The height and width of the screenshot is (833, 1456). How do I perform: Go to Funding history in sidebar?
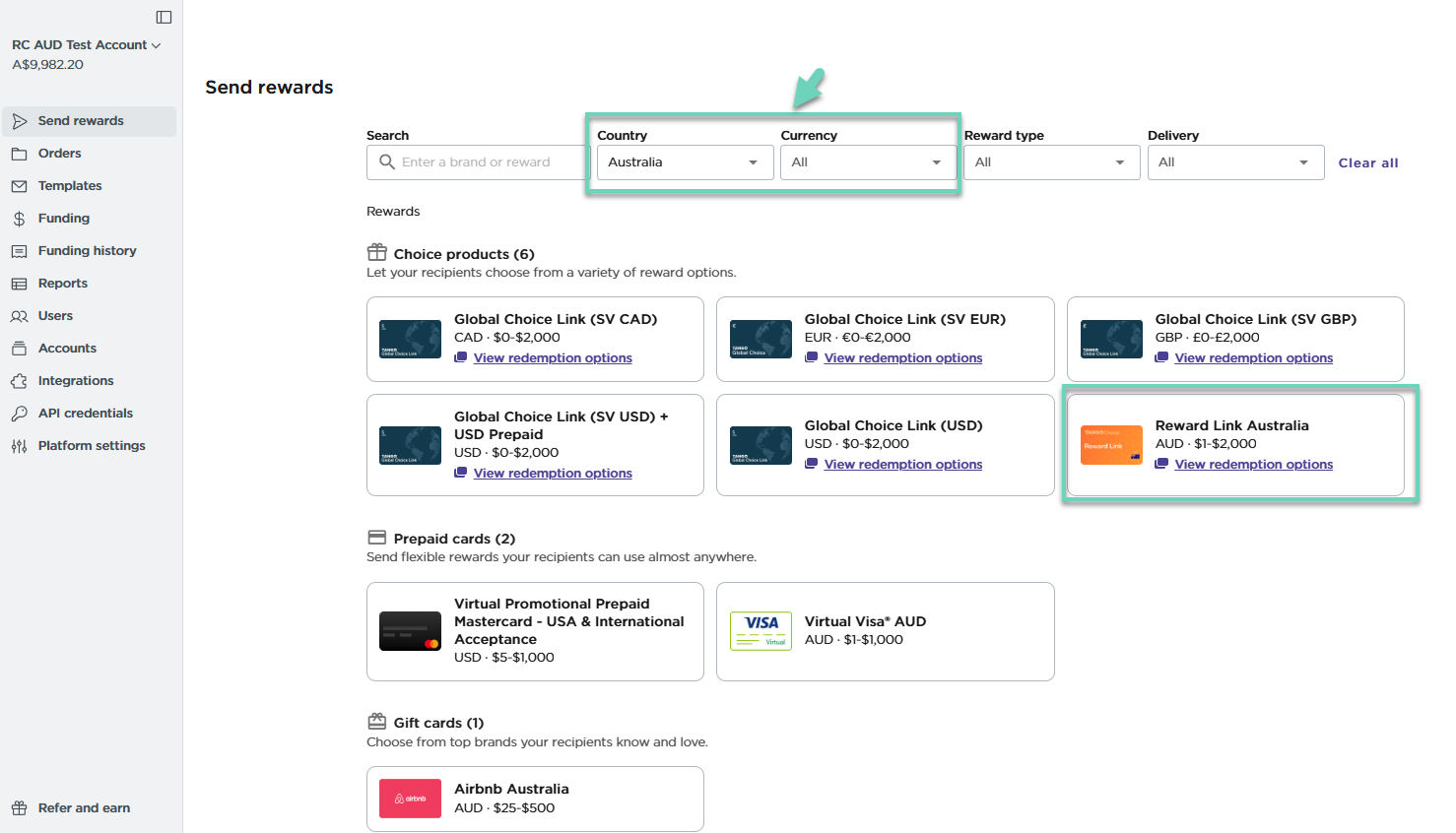coord(87,251)
